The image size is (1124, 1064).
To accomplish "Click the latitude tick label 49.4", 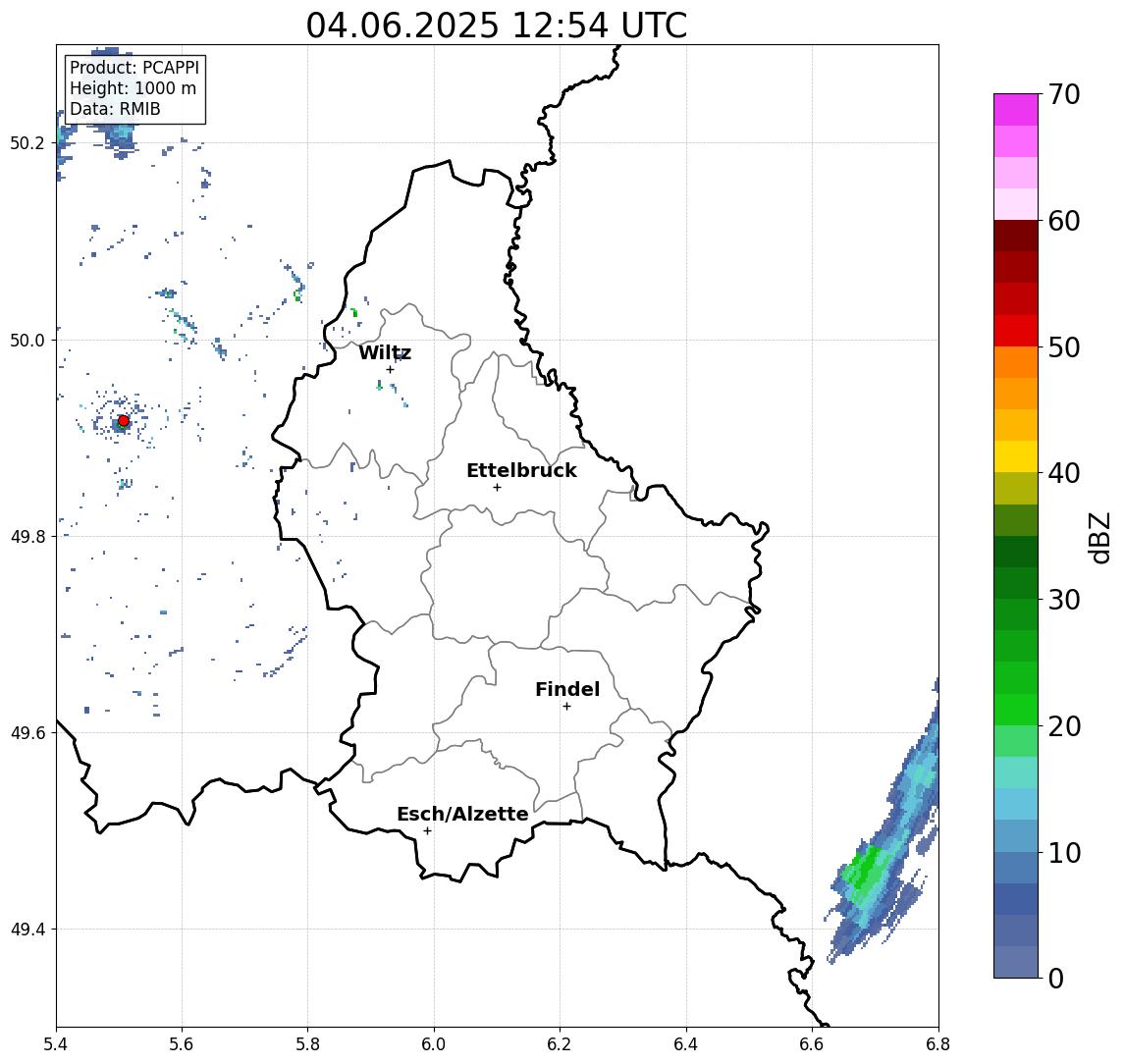I will [x=27, y=930].
